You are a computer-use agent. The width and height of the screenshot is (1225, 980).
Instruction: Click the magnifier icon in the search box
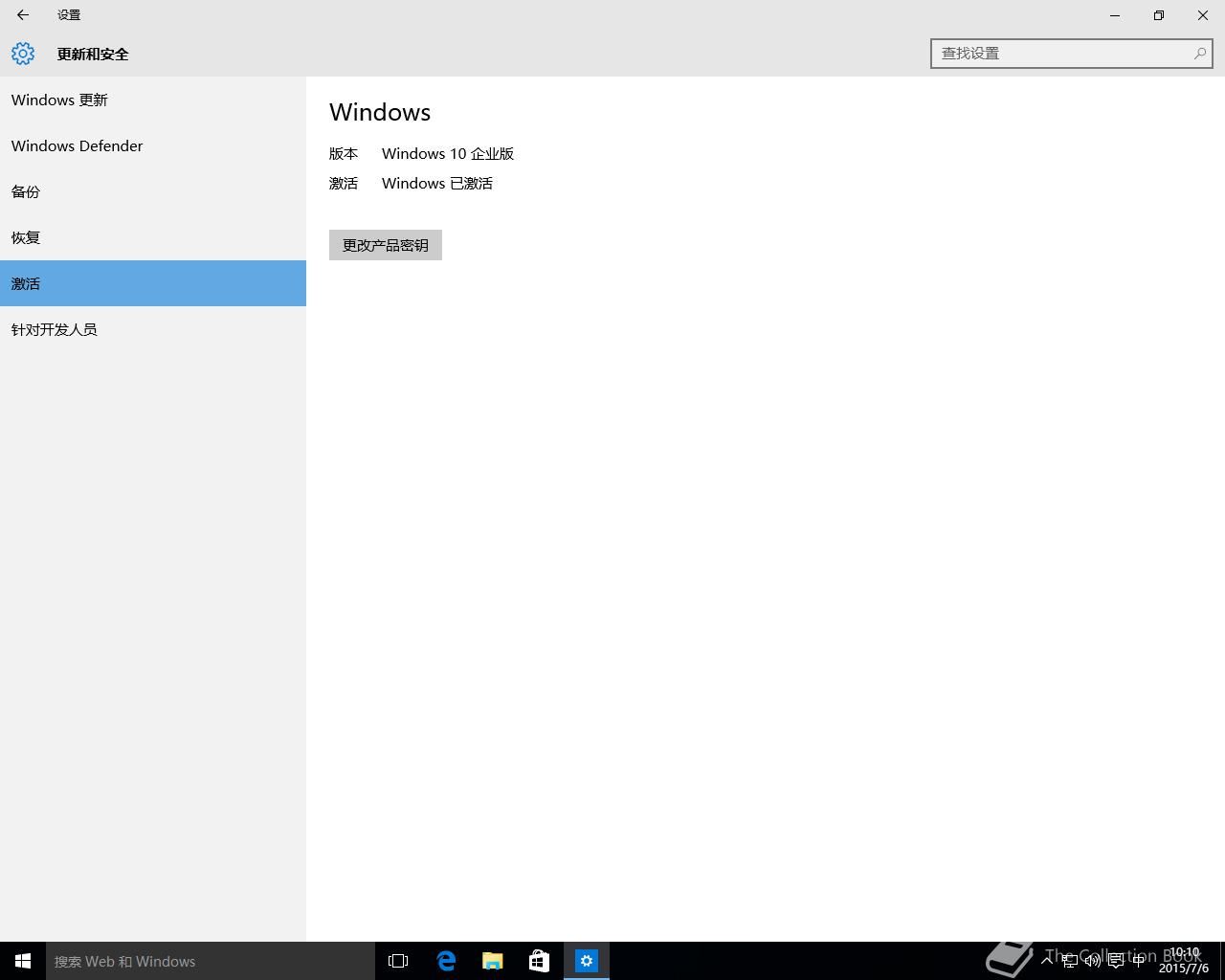coord(1199,54)
